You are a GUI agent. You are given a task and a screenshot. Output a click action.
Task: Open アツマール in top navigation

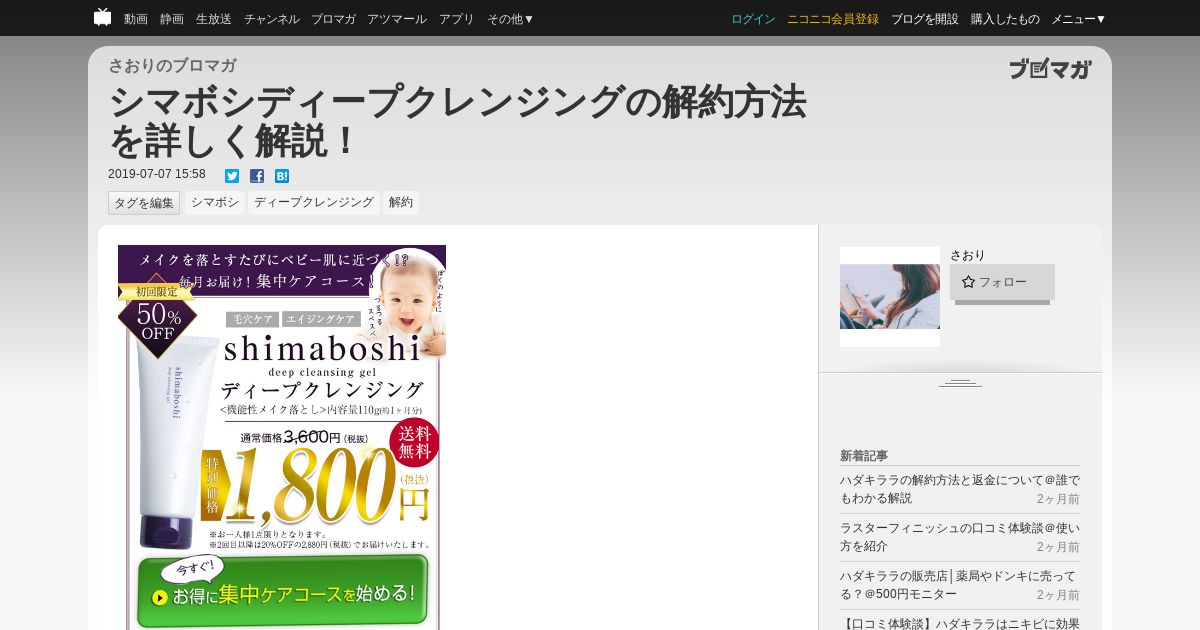click(x=397, y=19)
